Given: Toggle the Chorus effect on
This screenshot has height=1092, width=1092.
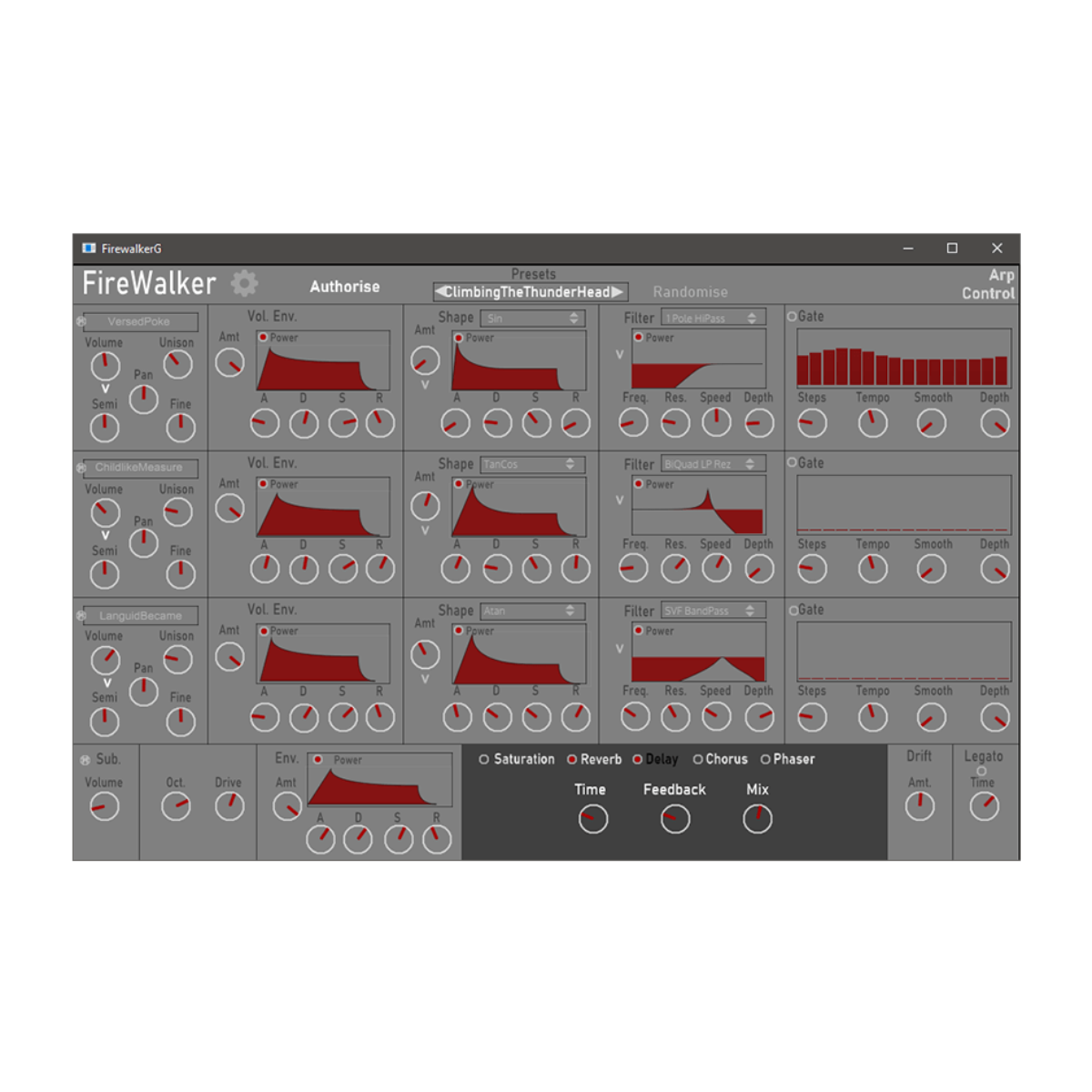Looking at the screenshot, I should pos(698,759).
